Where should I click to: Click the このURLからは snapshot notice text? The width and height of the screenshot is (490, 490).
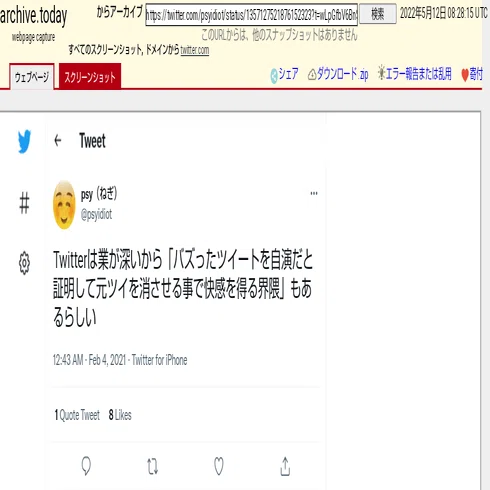pos(279,35)
